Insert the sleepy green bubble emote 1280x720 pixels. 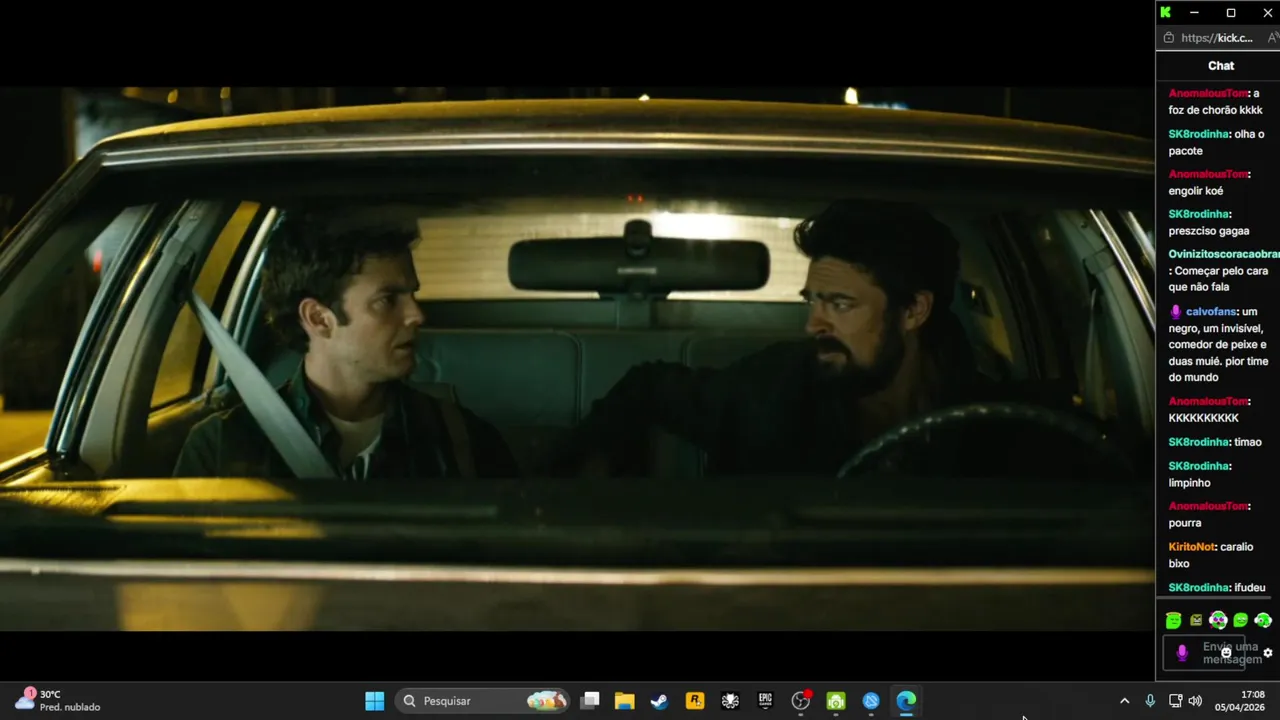coord(1241,620)
